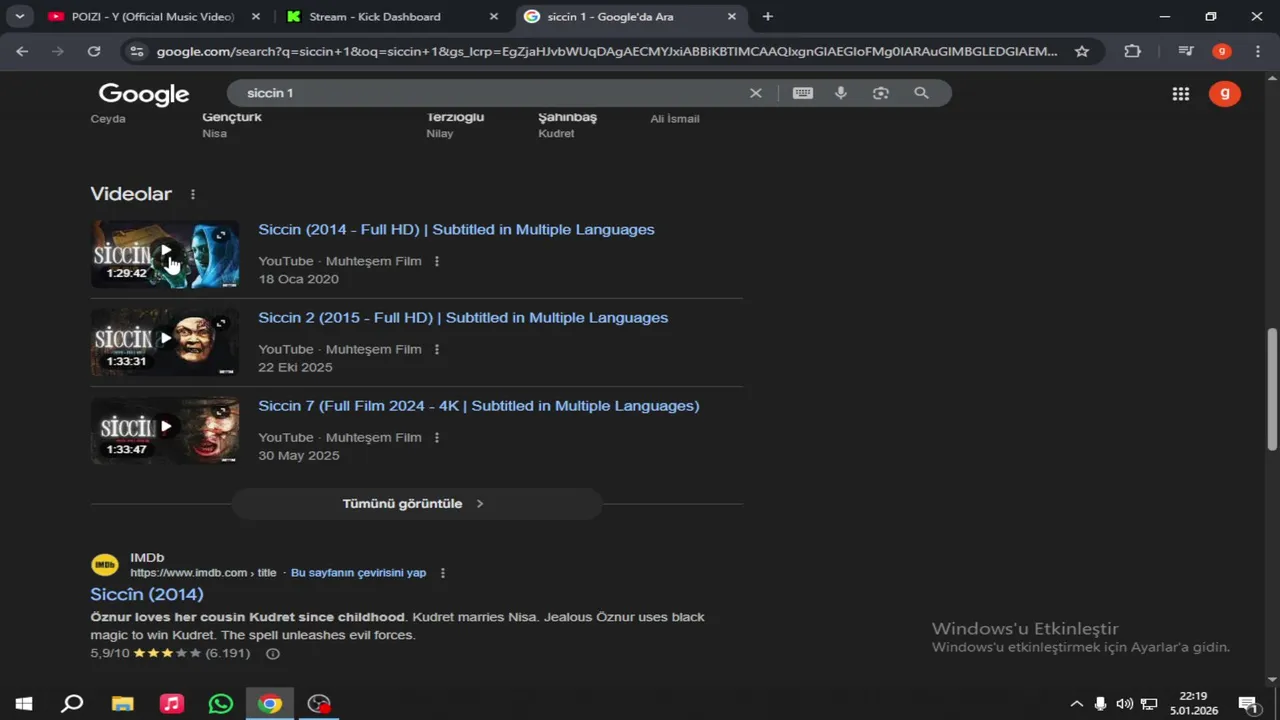Image resolution: width=1280 pixels, height=720 pixels.
Task: Open the music app in taskbar
Action: [x=172, y=704]
